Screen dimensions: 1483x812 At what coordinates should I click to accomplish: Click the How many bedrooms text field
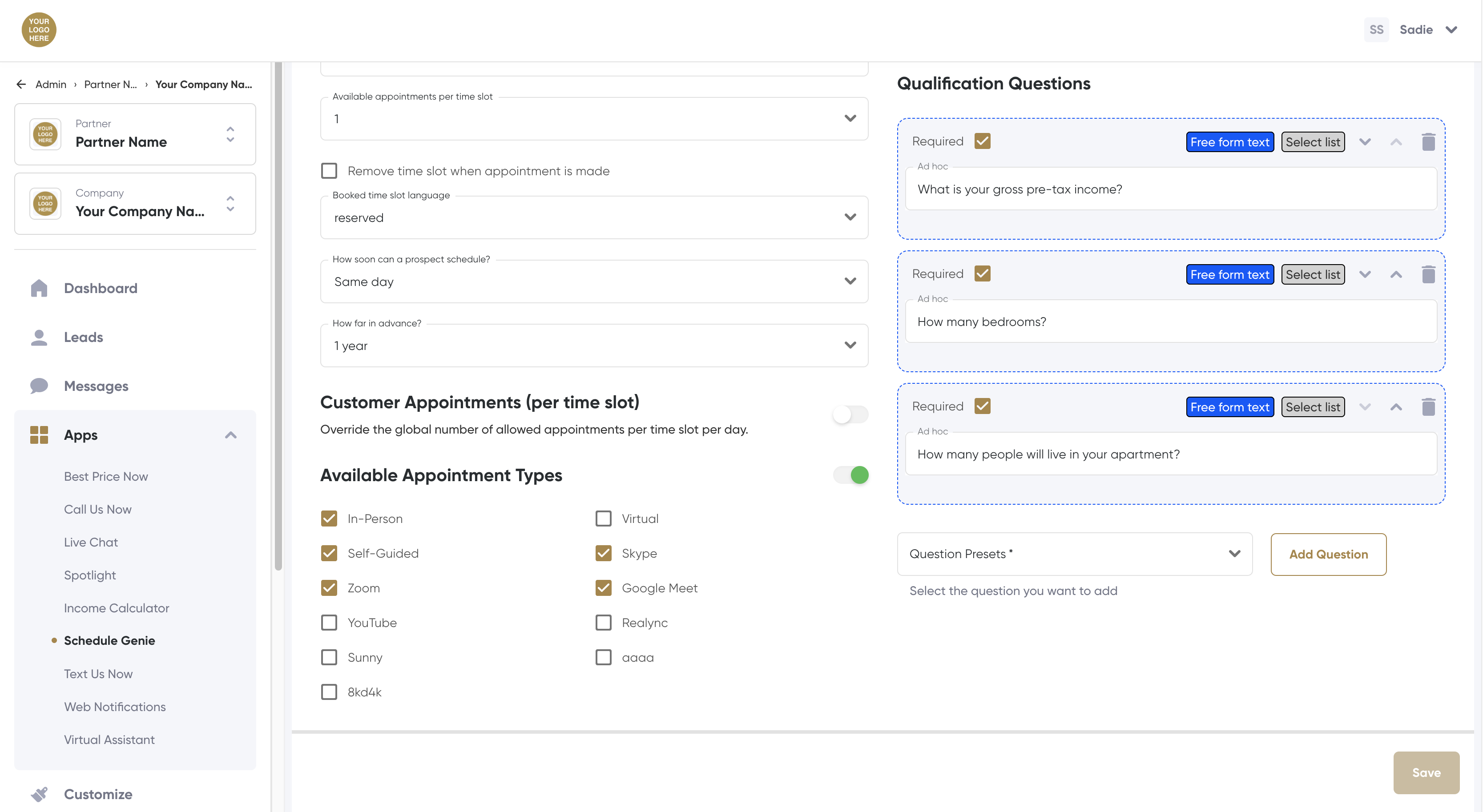click(1170, 322)
